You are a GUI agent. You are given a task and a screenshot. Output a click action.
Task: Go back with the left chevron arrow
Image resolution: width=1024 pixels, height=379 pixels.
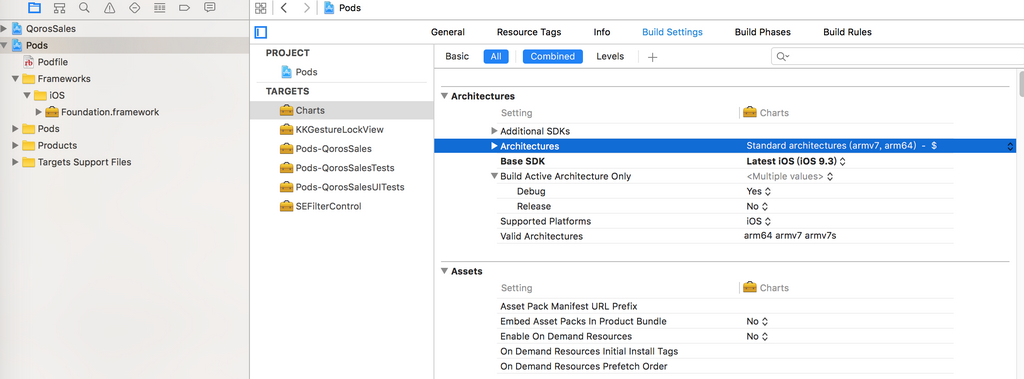pyautogui.click(x=284, y=8)
